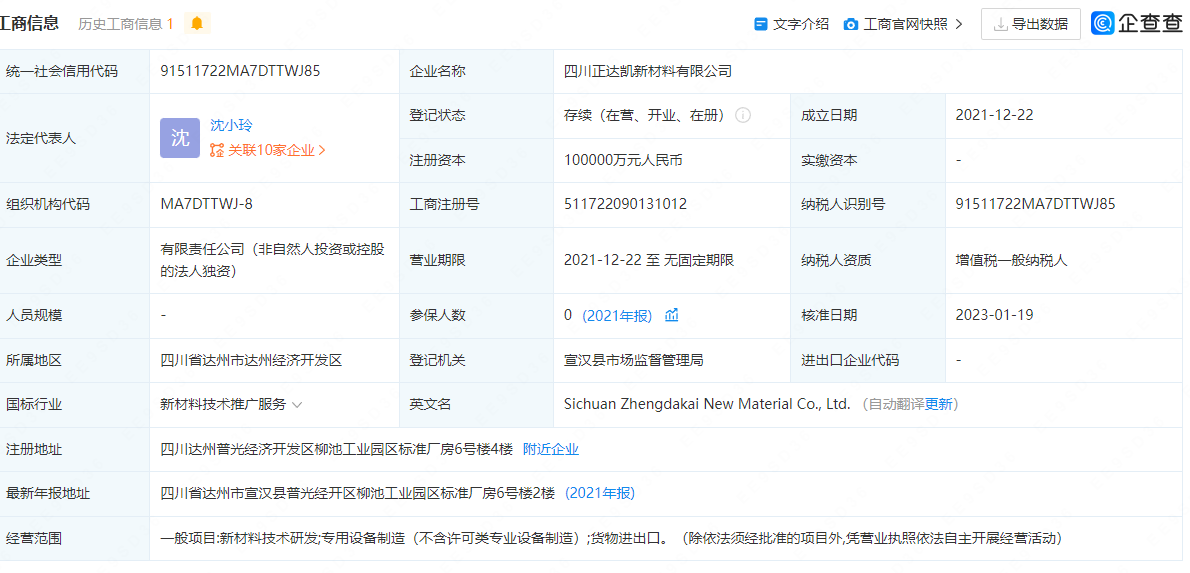Click the 企查查 logo
Viewport: 1190px width, 573px height.
(x=1136, y=24)
